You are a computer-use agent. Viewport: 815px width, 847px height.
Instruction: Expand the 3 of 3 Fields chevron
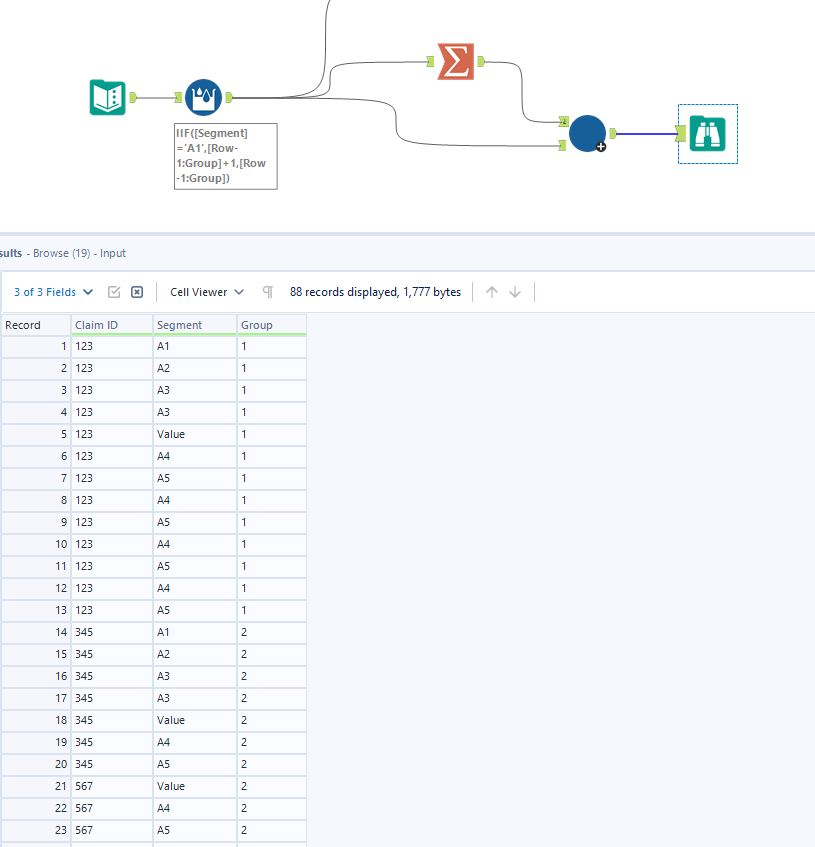(x=88, y=292)
